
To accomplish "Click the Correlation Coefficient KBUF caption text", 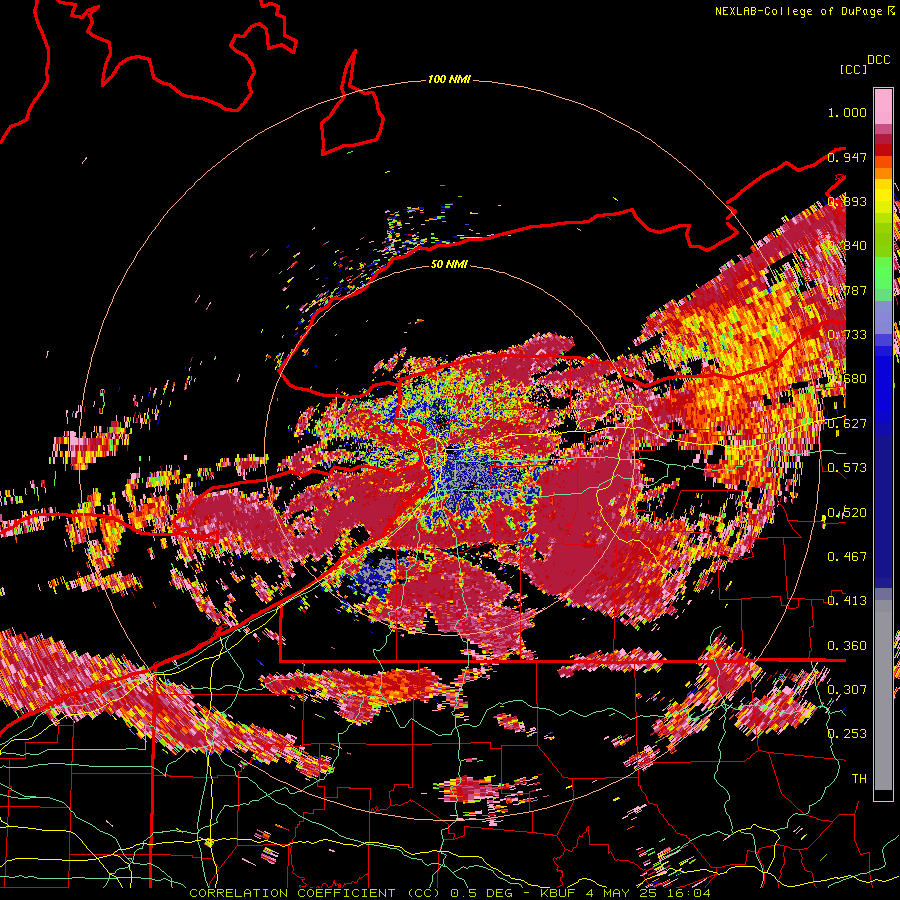I will coord(450,893).
